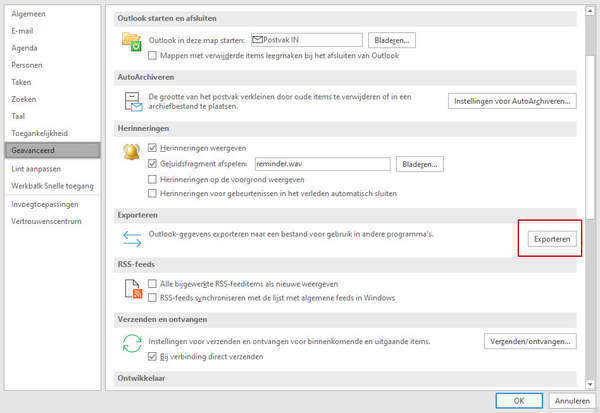Open Werkbalk Snelle toegang settings
The height and width of the screenshot is (413, 600).
tap(52, 186)
